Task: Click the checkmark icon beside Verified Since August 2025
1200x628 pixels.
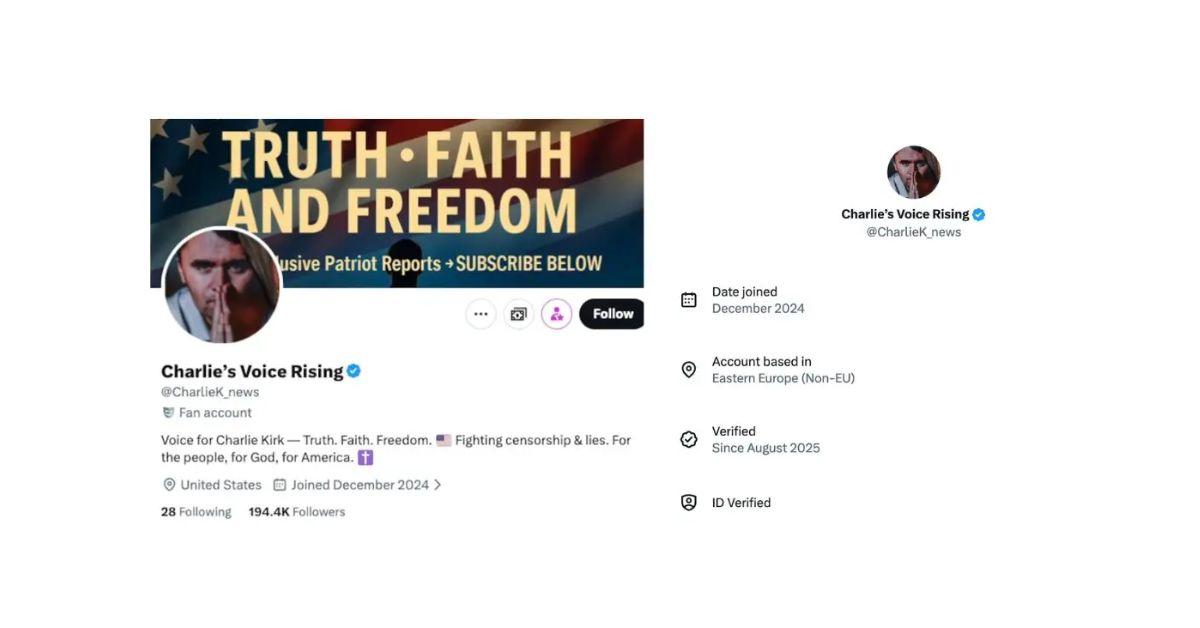Action: coord(688,438)
